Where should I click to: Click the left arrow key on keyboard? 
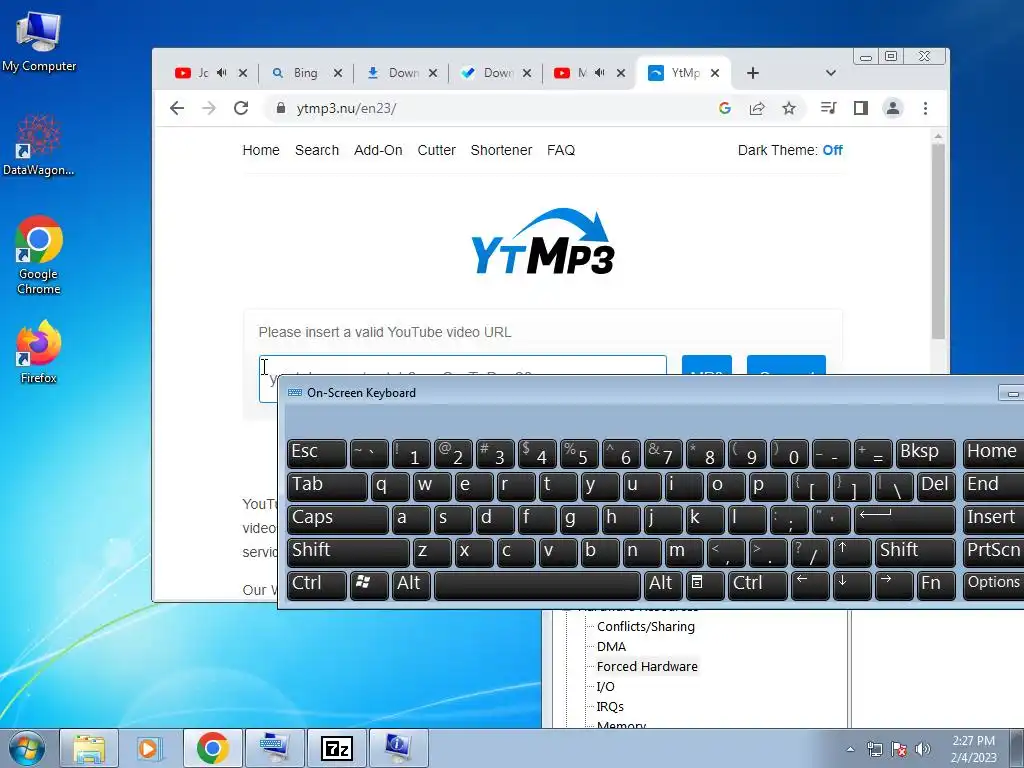pyautogui.click(x=810, y=584)
